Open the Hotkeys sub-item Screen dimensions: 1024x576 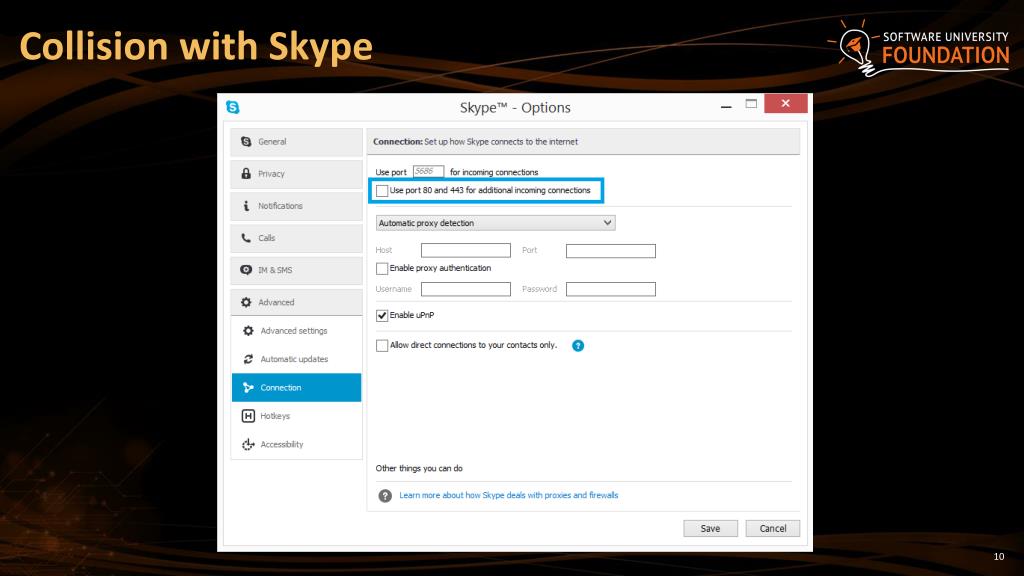[296, 416]
